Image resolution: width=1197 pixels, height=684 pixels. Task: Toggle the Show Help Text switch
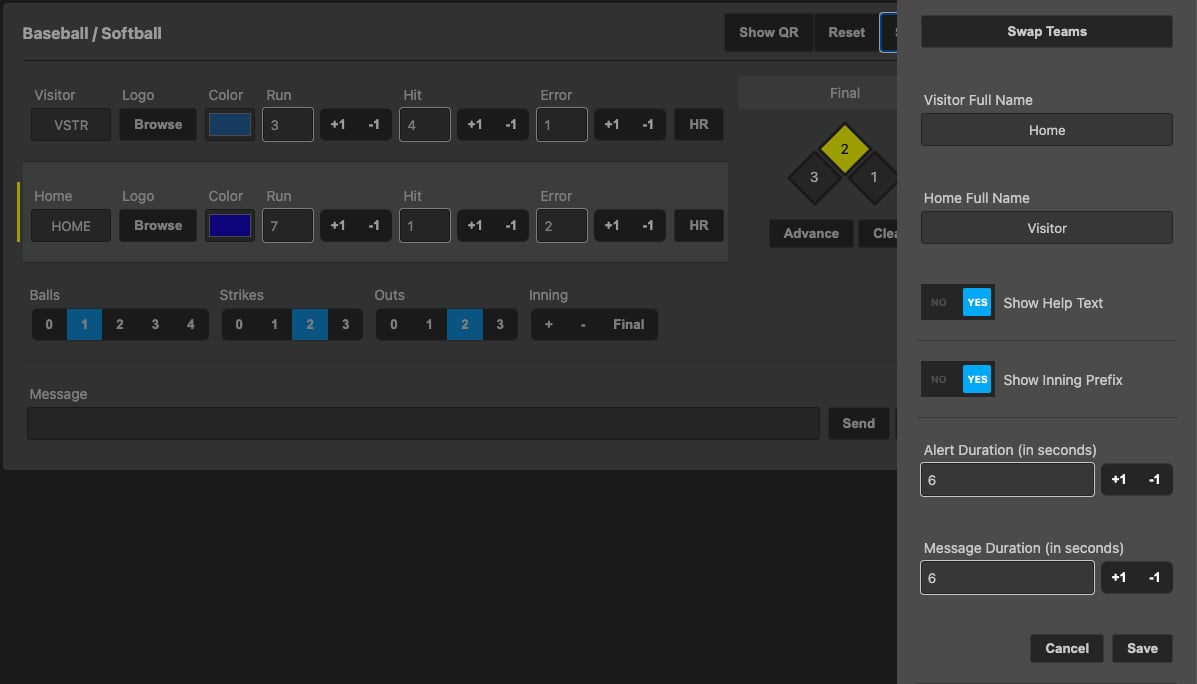(x=957, y=302)
